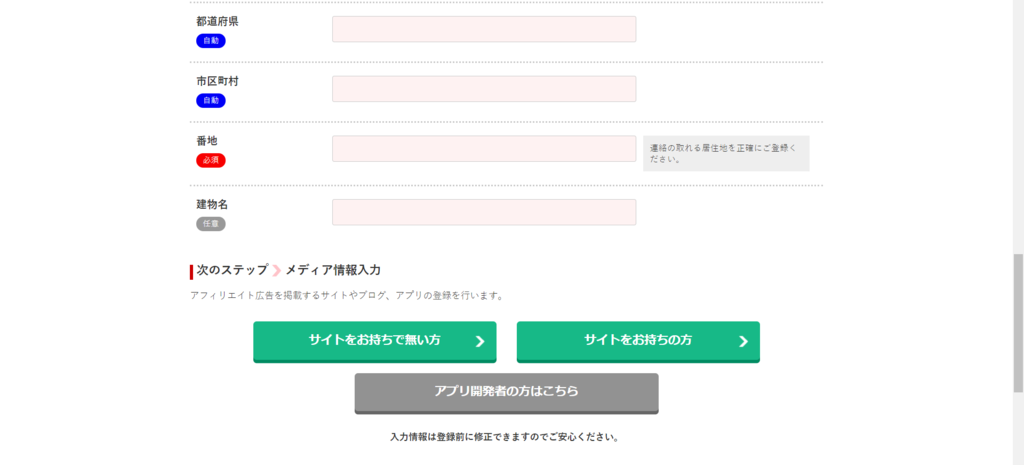Click the アフィリエイト広告を掲載する description line
1024x465 pixels.
pos(347,296)
